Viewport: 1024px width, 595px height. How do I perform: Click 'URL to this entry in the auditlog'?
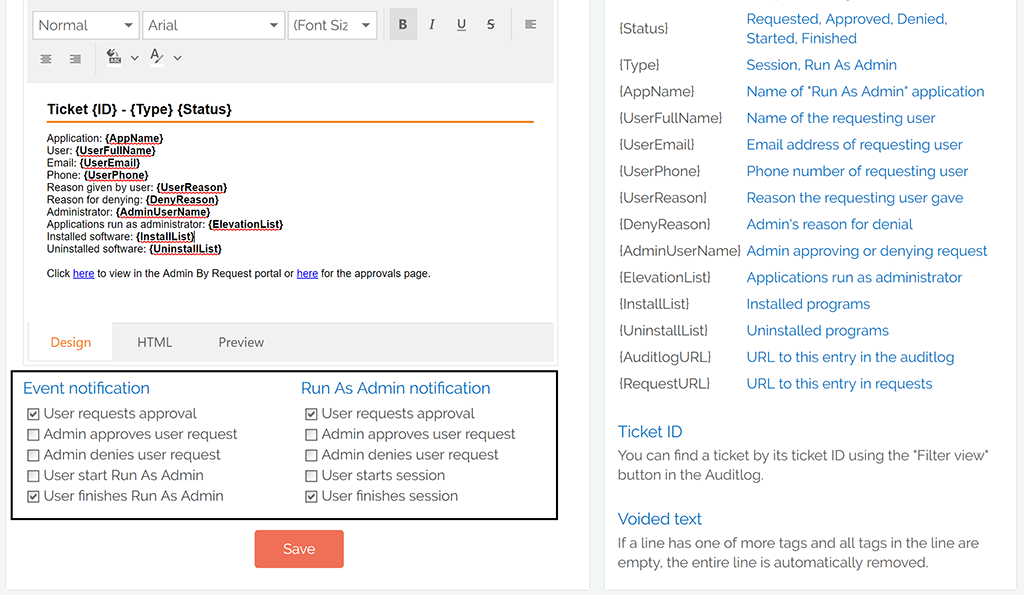(850, 357)
